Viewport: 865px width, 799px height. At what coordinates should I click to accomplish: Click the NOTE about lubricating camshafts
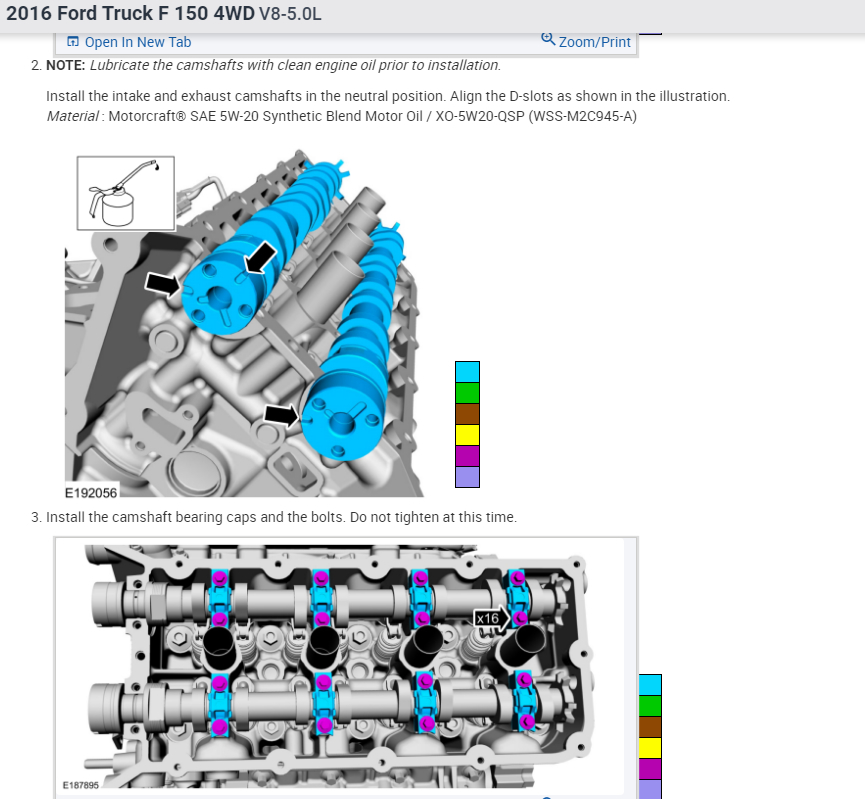[274, 65]
